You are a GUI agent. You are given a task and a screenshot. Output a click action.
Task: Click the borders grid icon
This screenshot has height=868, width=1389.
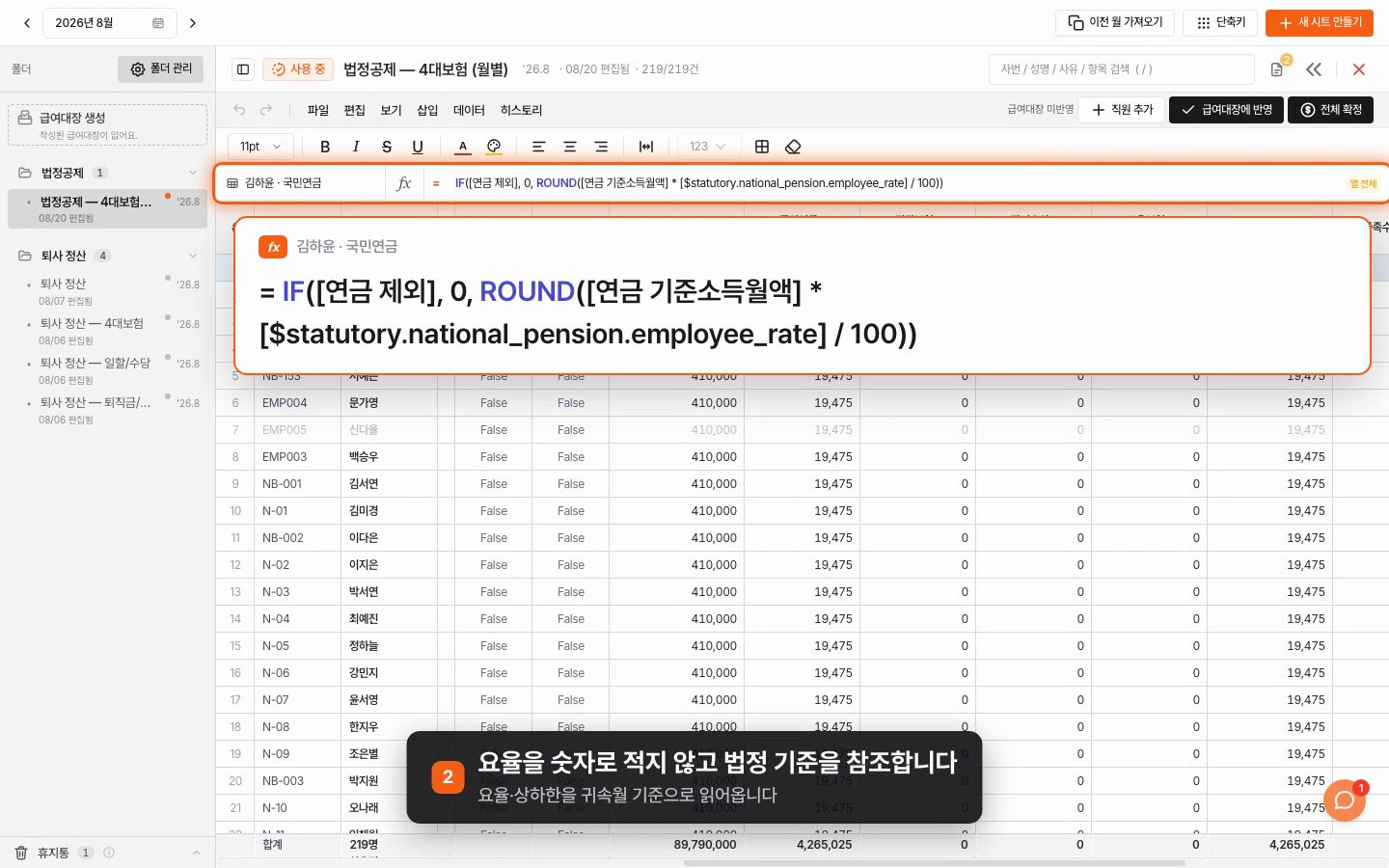click(762, 147)
